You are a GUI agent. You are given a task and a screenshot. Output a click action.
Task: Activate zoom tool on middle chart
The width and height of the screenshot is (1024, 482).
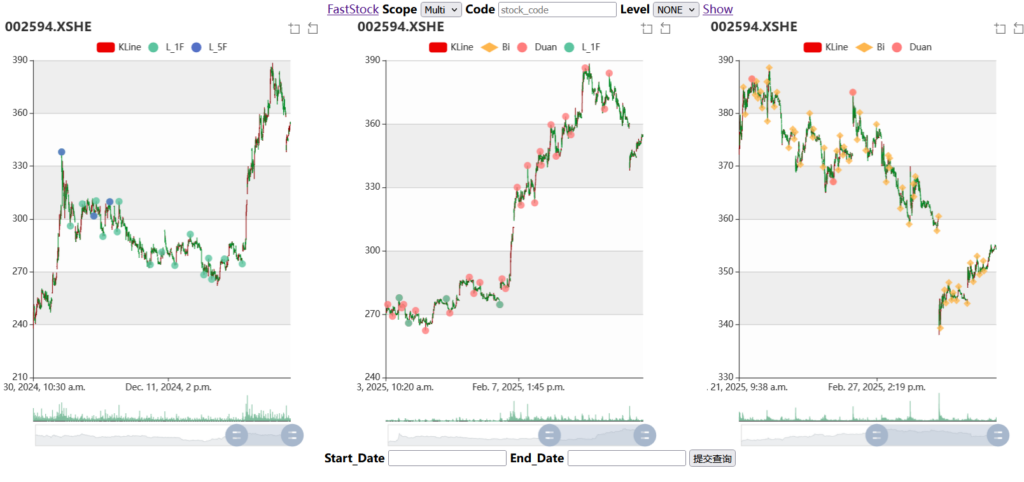click(647, 28)
